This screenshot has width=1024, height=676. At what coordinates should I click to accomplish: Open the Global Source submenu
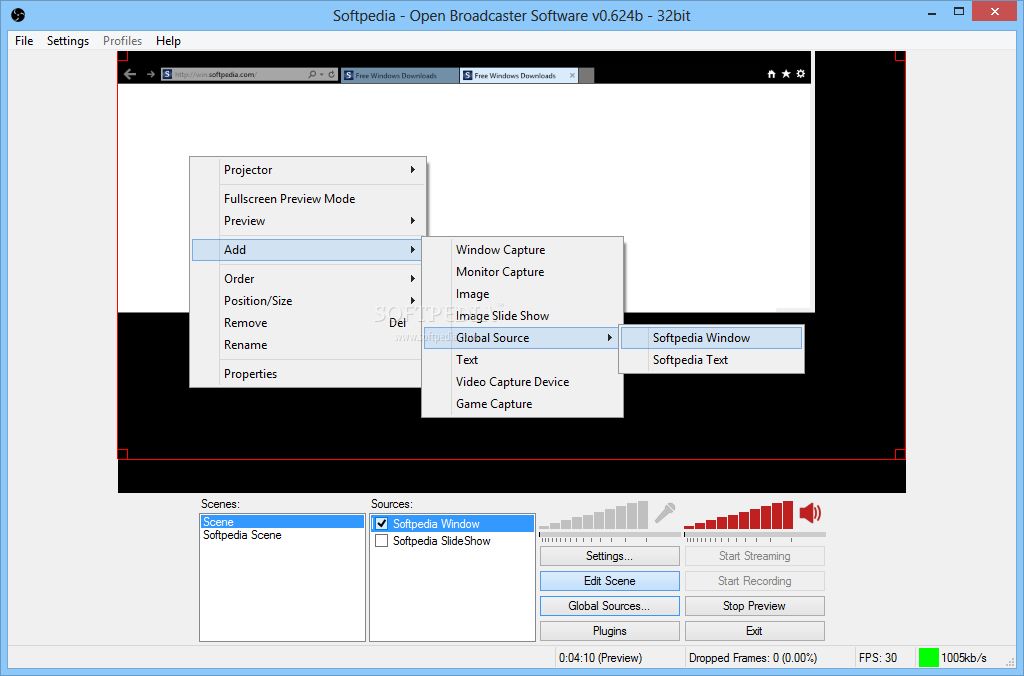coord(522,338)
